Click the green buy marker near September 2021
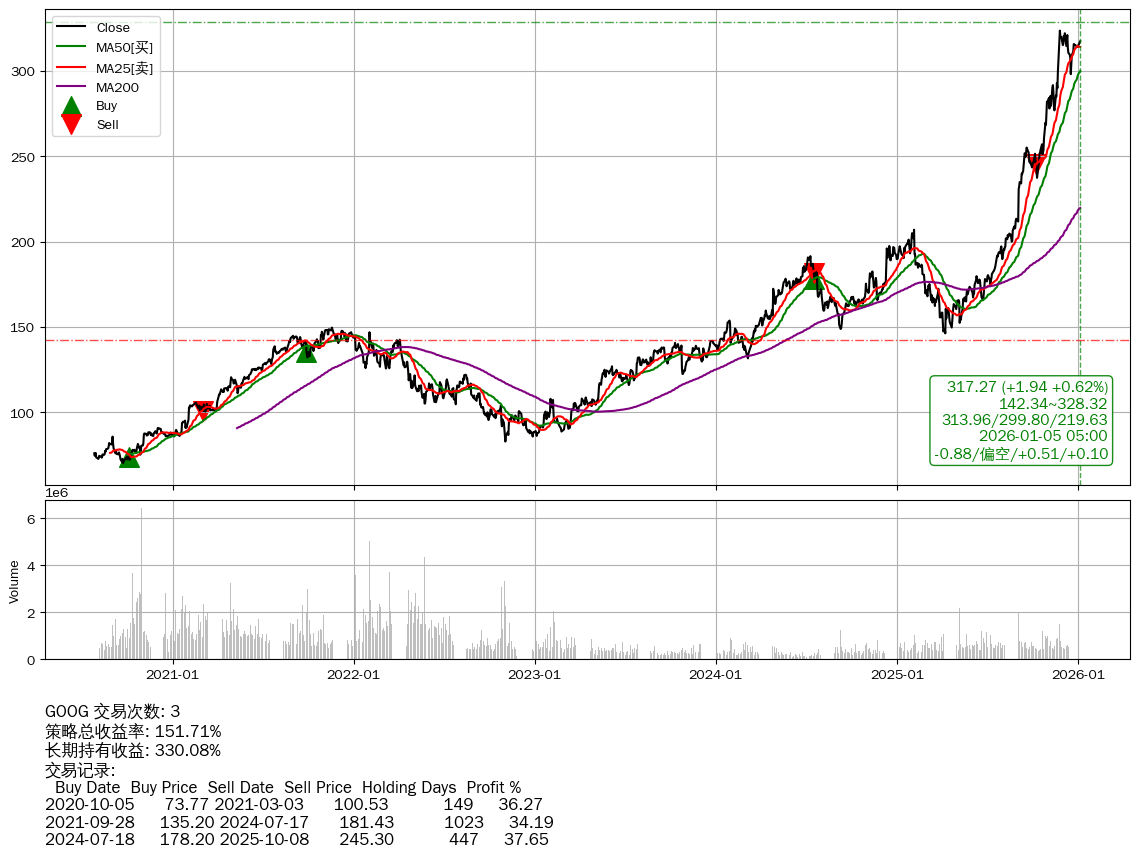 (306, 352)
